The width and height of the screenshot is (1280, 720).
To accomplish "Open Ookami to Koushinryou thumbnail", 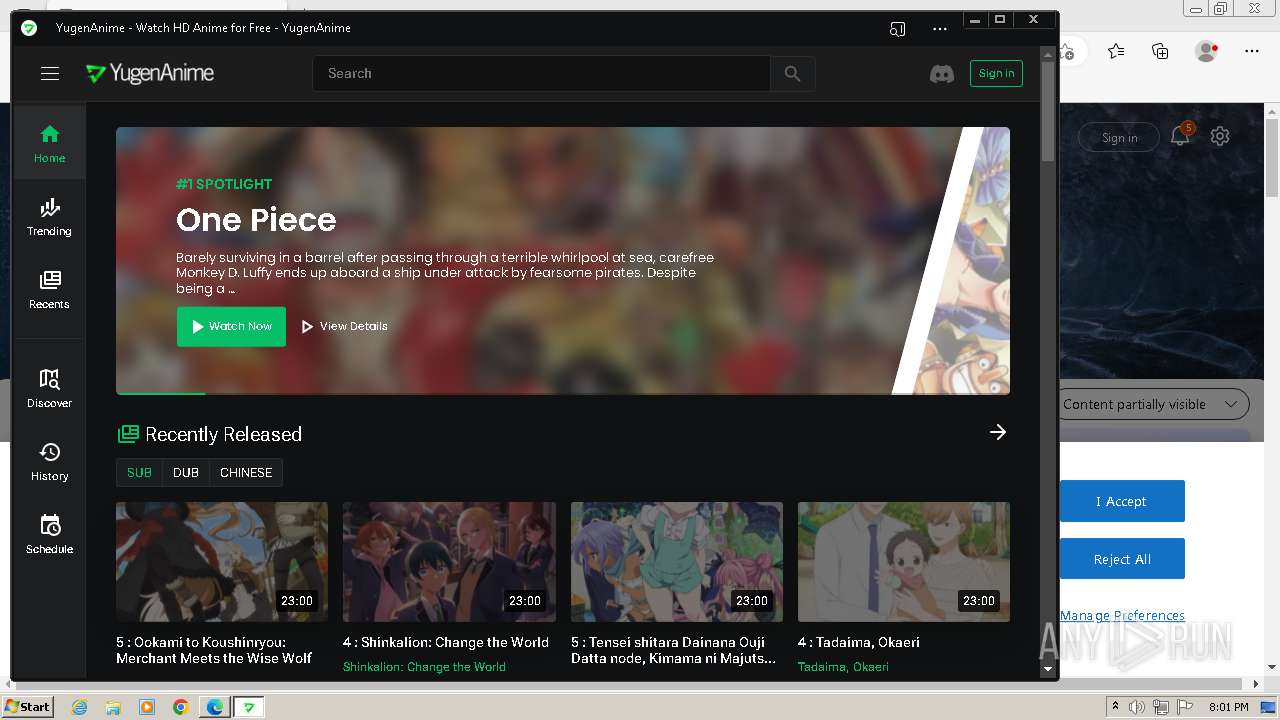I will pos(222,562).
